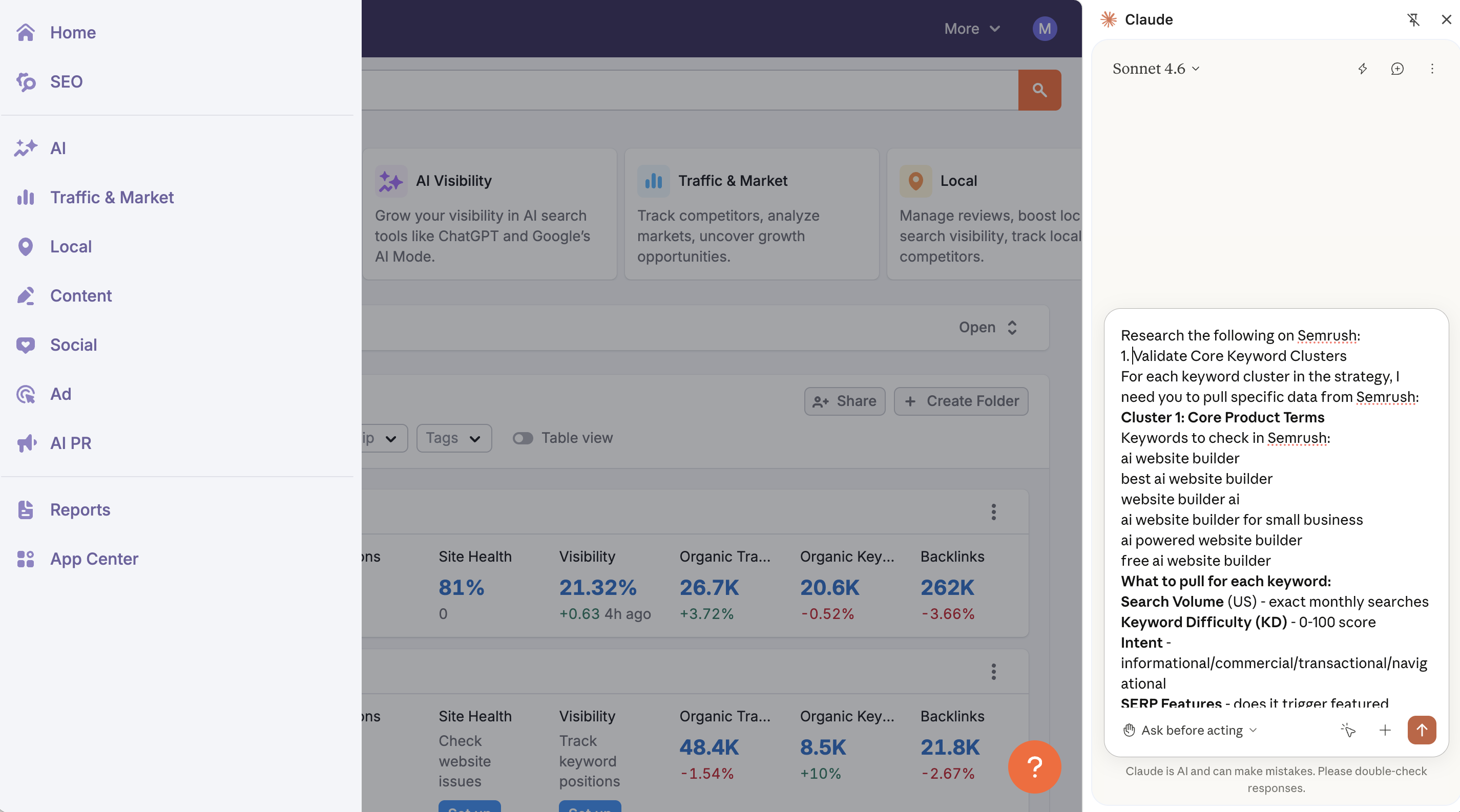Click the Content pencil icon in the sidebar
This screenshot has height=812, width=1460.
coord(26,295)
